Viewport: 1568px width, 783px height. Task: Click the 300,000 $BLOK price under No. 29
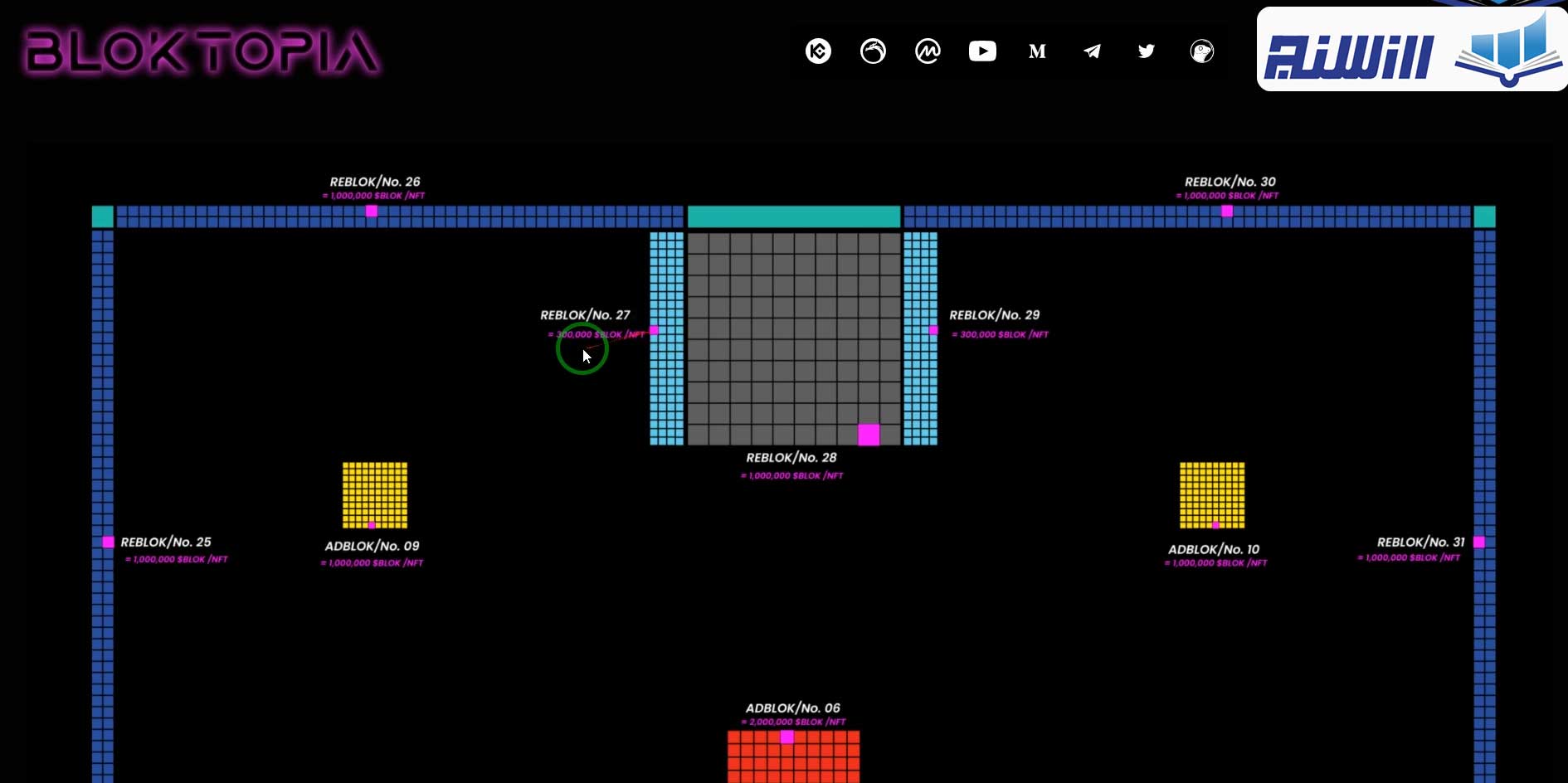(x=1001, y=334)
